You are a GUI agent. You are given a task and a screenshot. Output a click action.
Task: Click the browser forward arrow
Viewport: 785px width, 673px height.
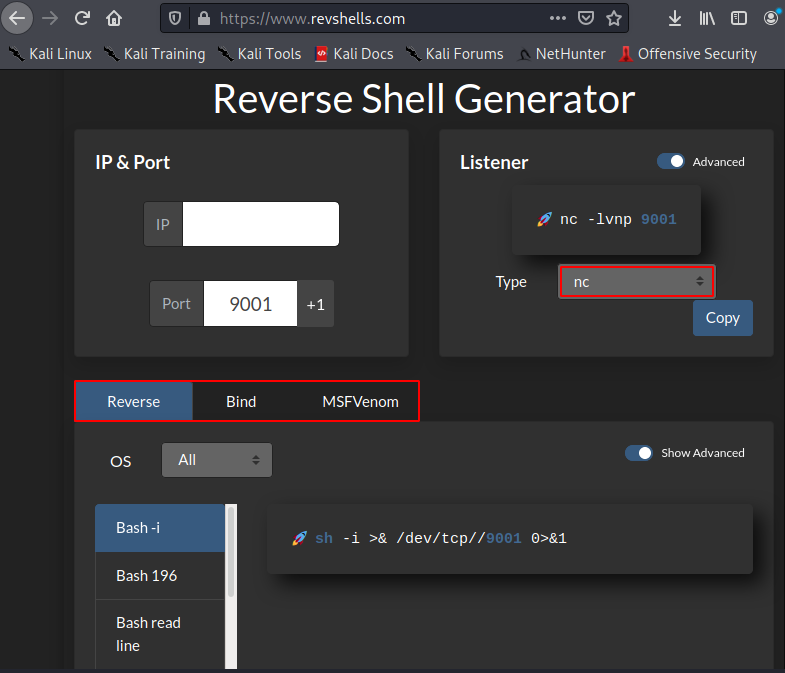point(50,19)
